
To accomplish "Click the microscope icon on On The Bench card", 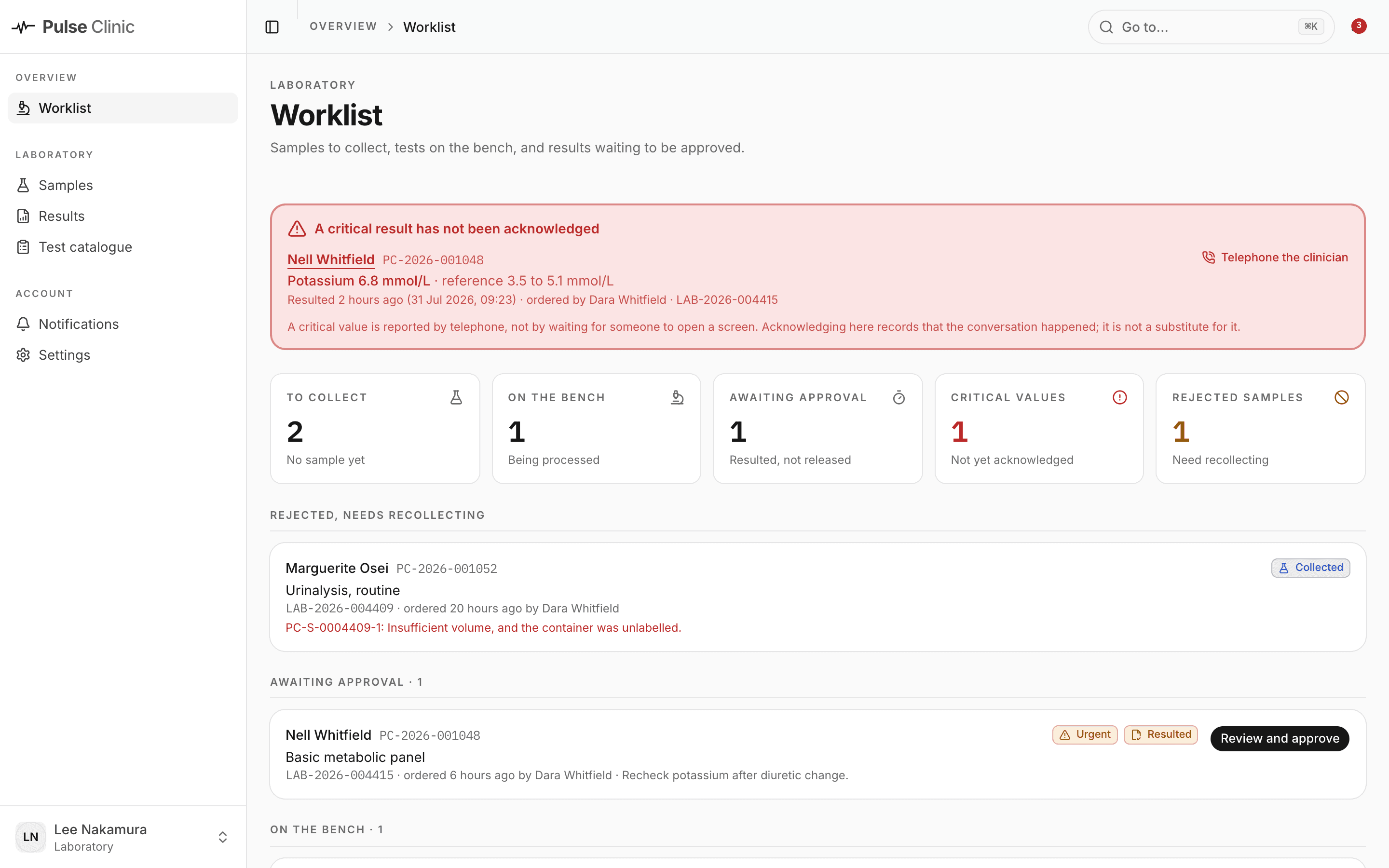I will 677,397.
